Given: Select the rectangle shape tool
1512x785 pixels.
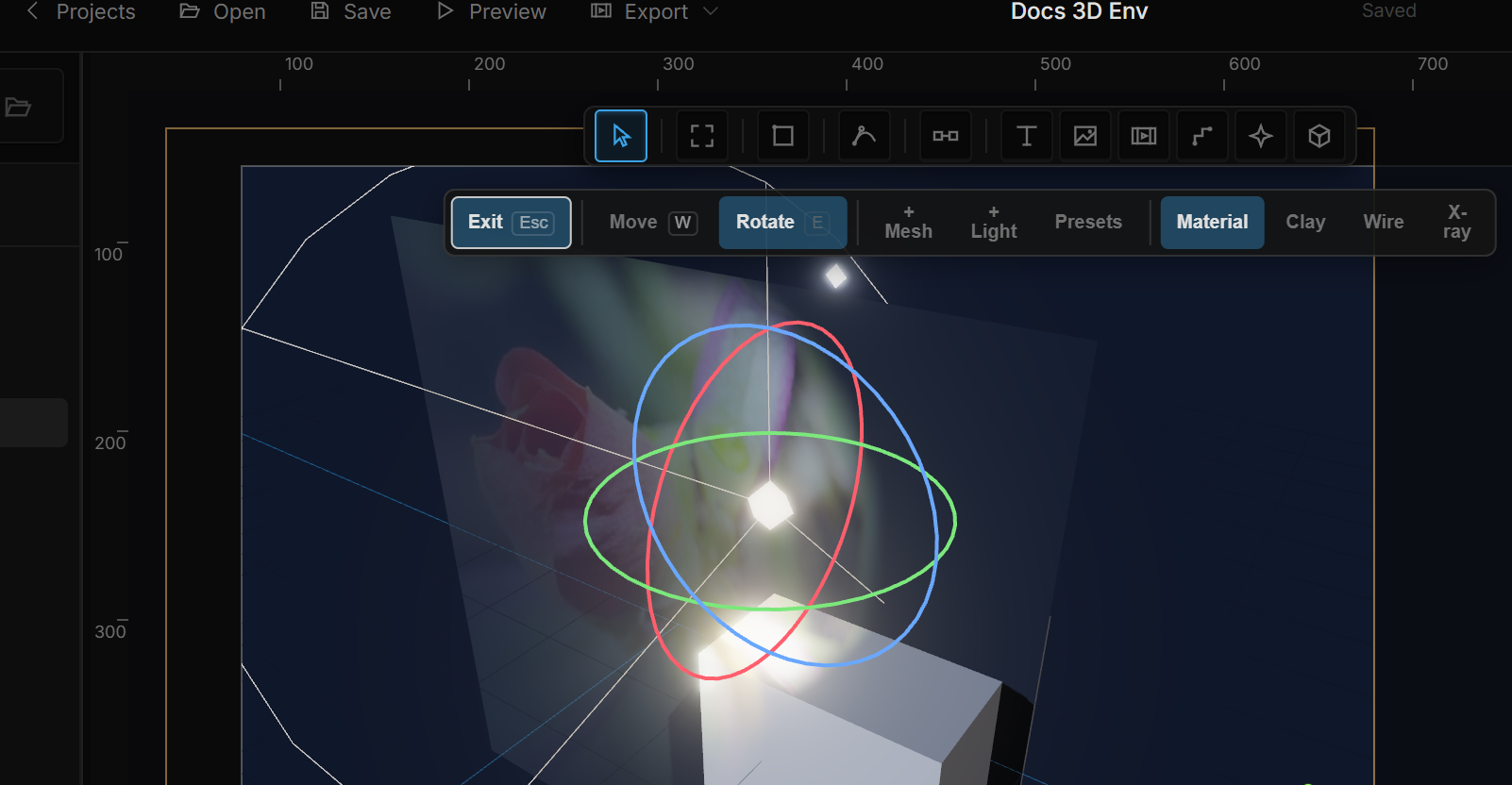Looking at the screenshot, I should [x=783, y=136].
